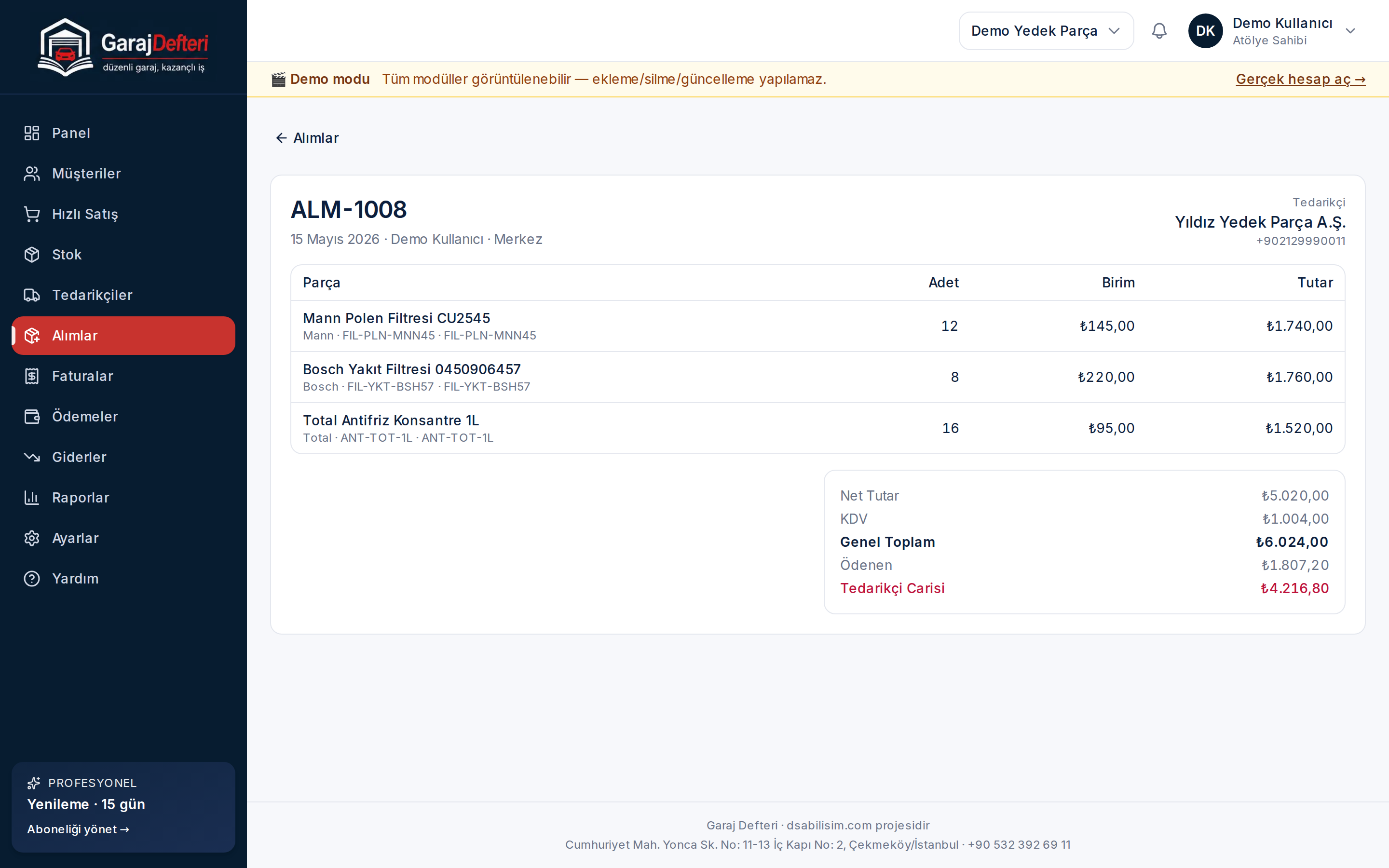The image size is (1389, 868).
Task: Go to Panel menu item
Action: click(x=123, y=133)
